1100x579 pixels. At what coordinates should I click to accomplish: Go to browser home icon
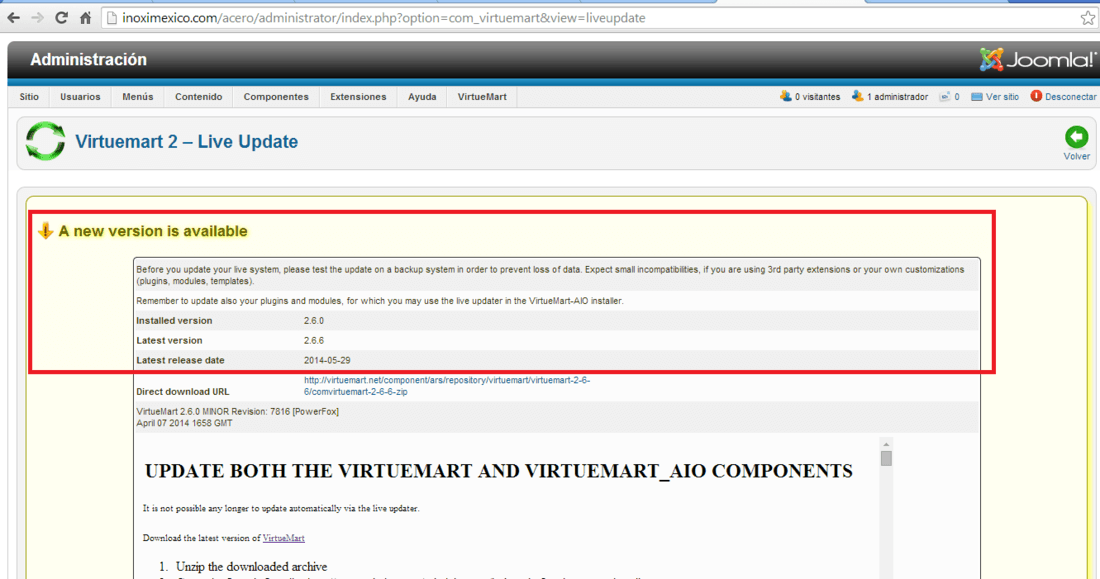(86, 18)
